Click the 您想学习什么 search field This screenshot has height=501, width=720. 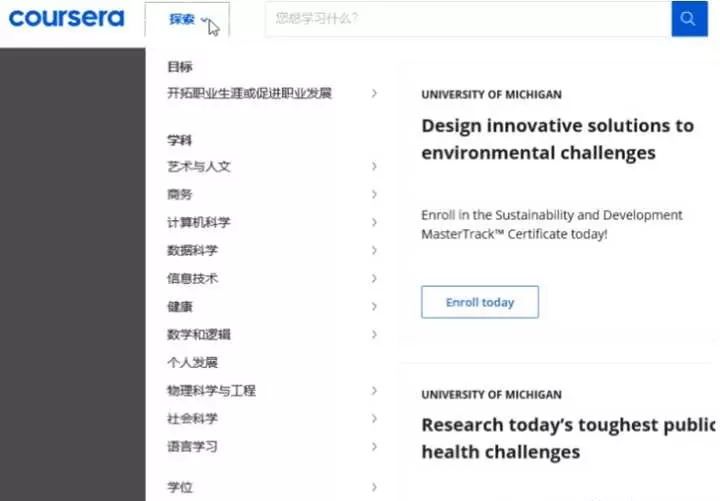[468, 18]
